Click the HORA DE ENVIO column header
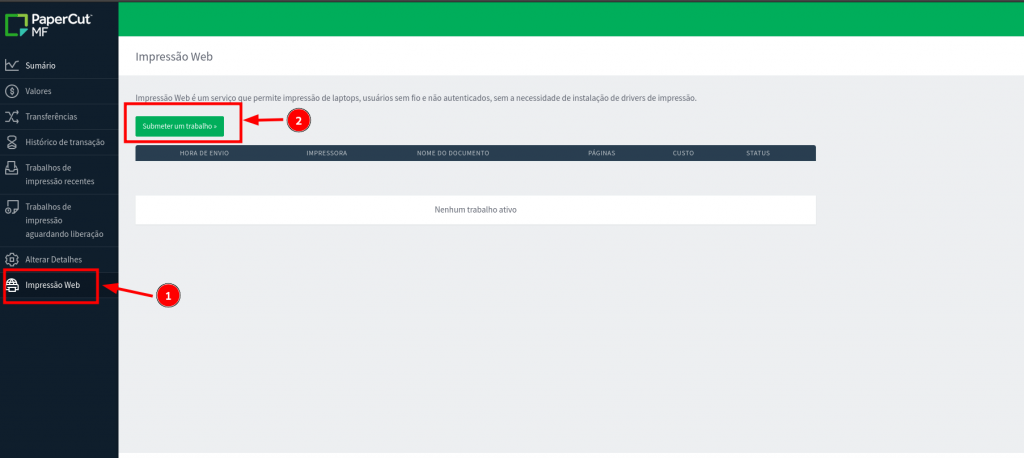This screenshot has width=1024, height=458. (x=204, y=153)
